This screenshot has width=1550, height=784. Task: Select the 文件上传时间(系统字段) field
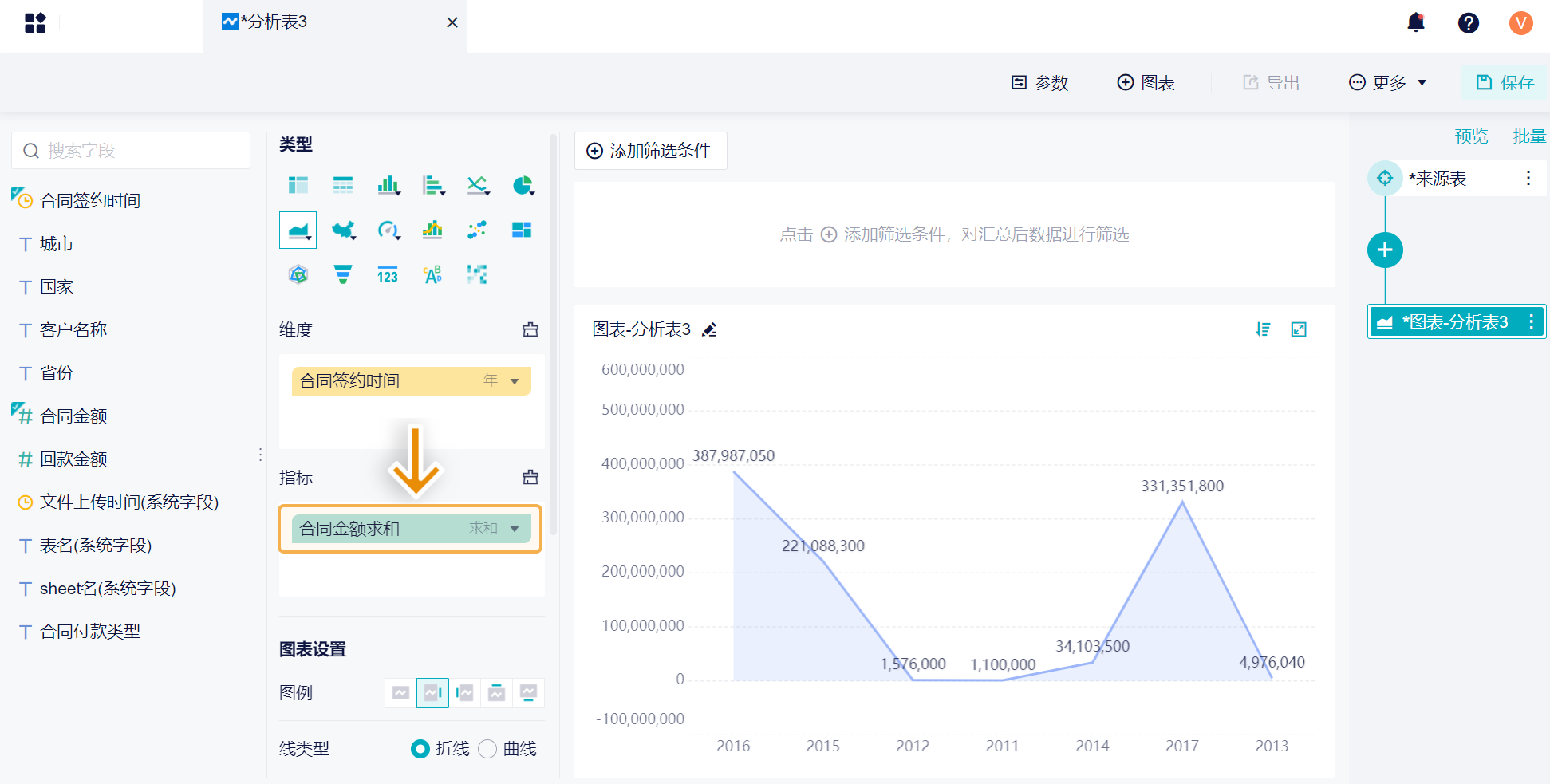coord(128,502)
